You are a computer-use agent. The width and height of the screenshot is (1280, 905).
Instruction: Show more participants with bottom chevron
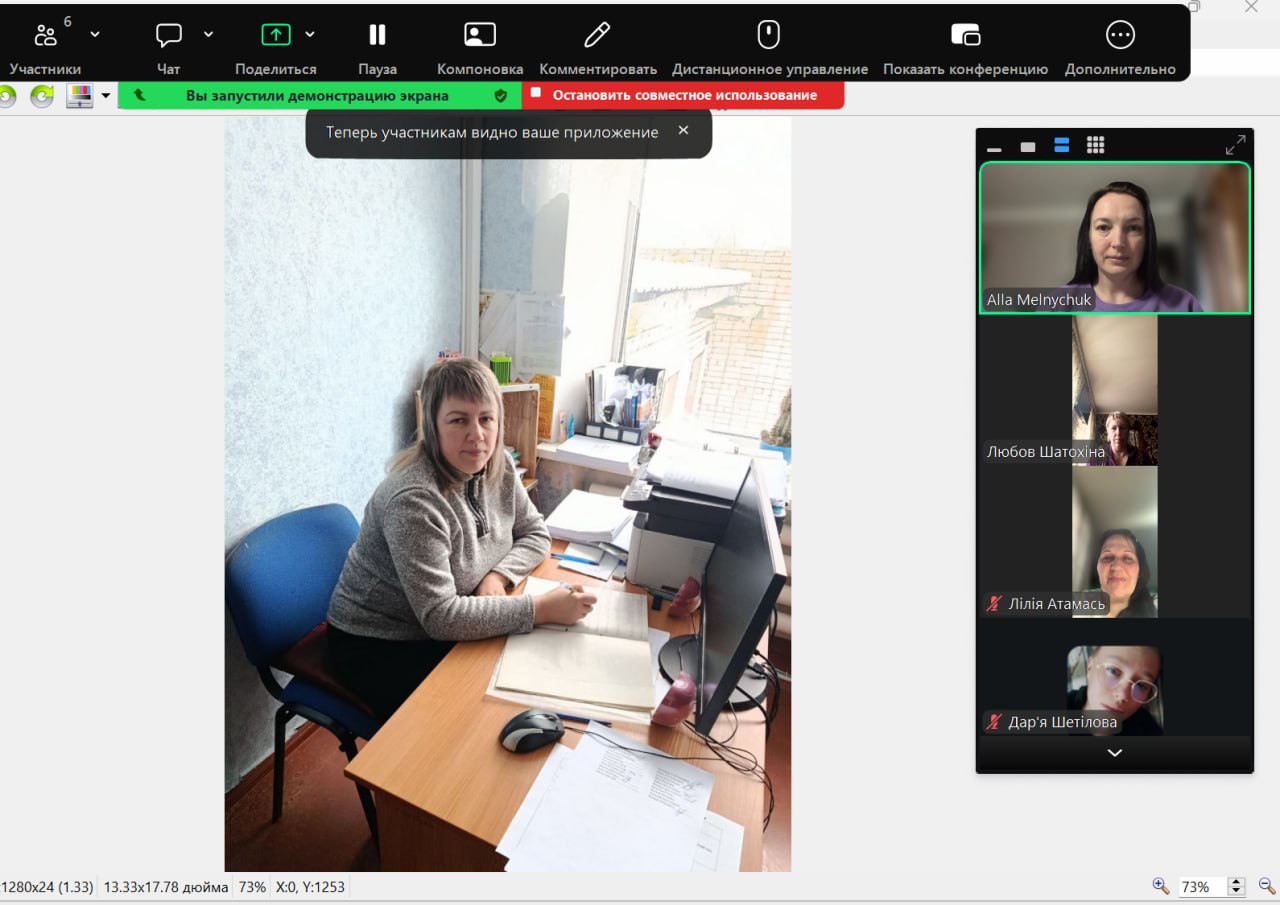pos(1114,753)
